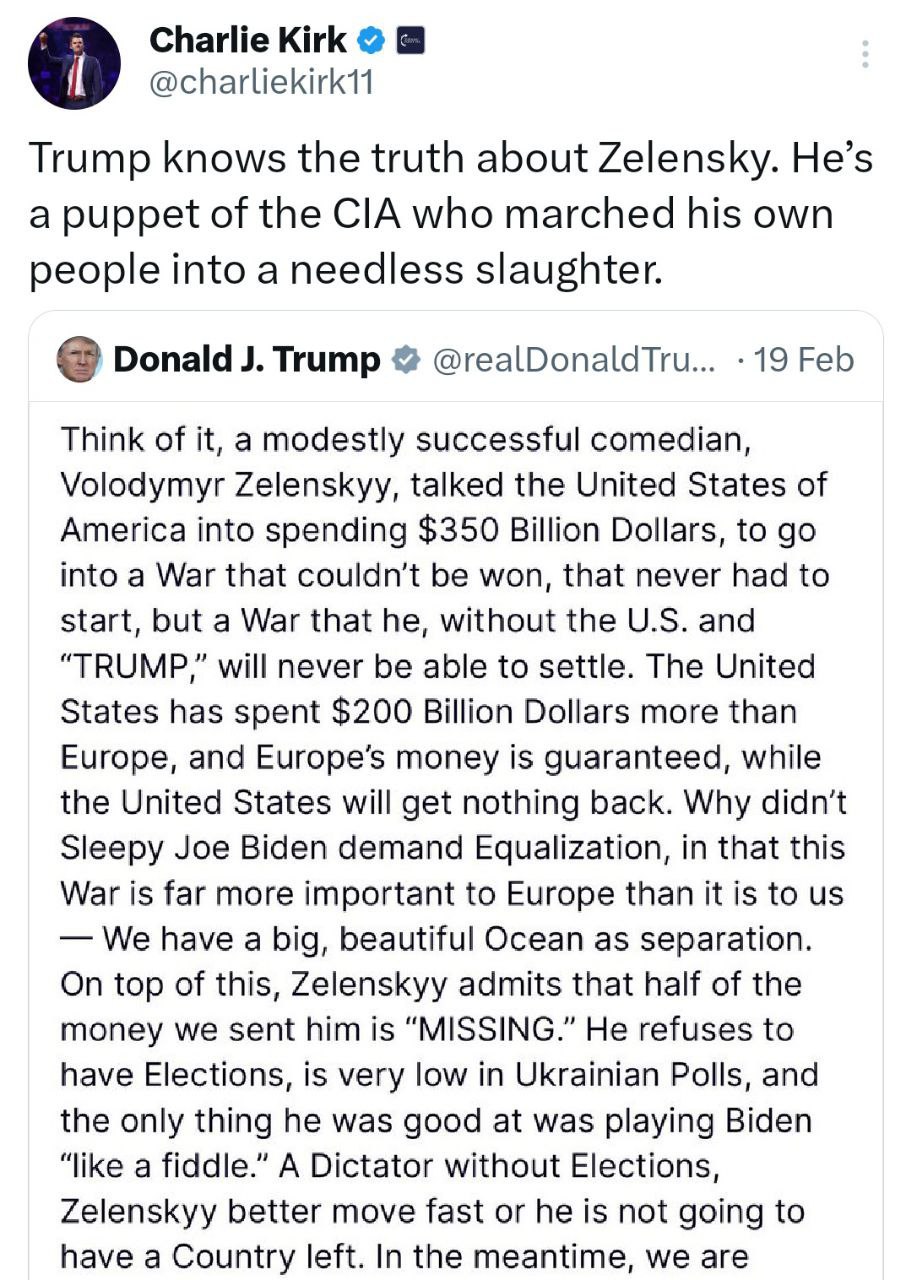The image size is (912, 1280).
Task: Click the "needless slaughter" line of the tweet
Action: (345, 270)
